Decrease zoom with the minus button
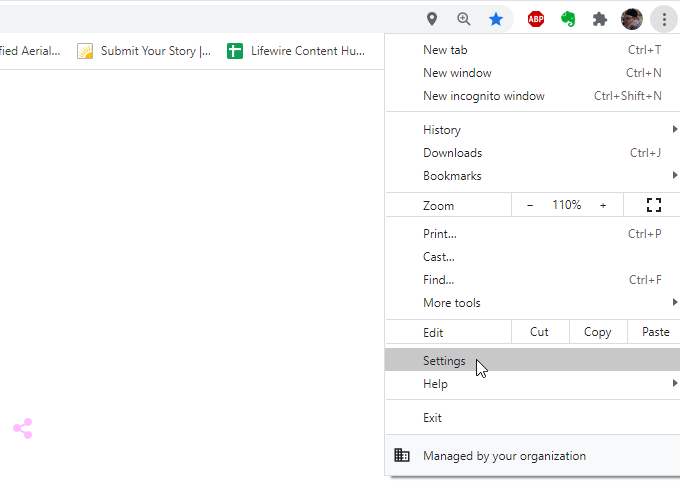The height and width of the screenshot is (482, 680). pyautogui.click(x=530, y=205)
